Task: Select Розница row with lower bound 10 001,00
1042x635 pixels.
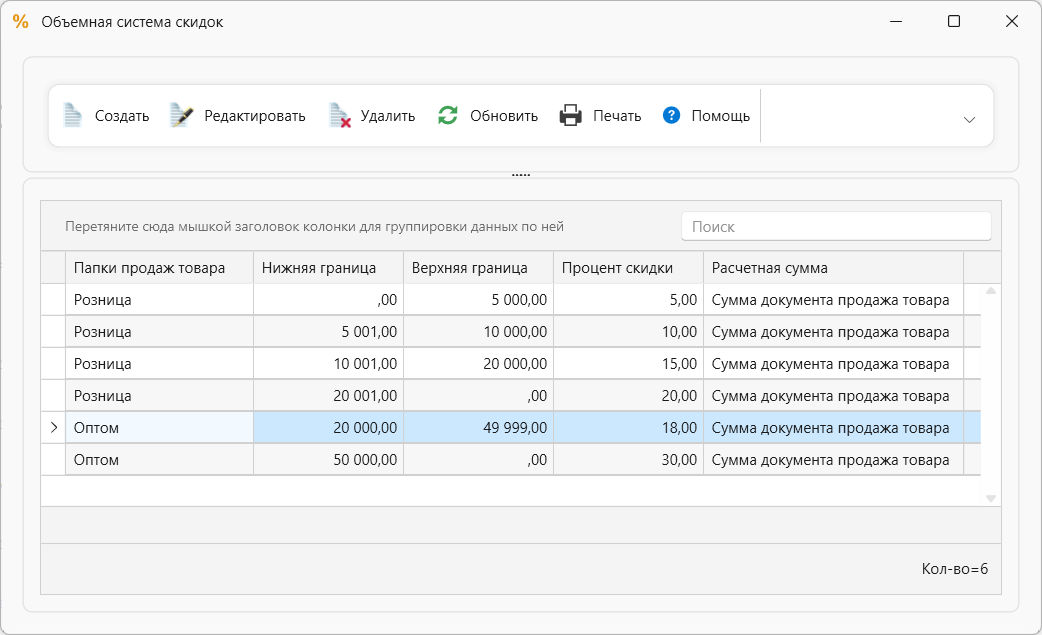Action: (x=510, y=363)
